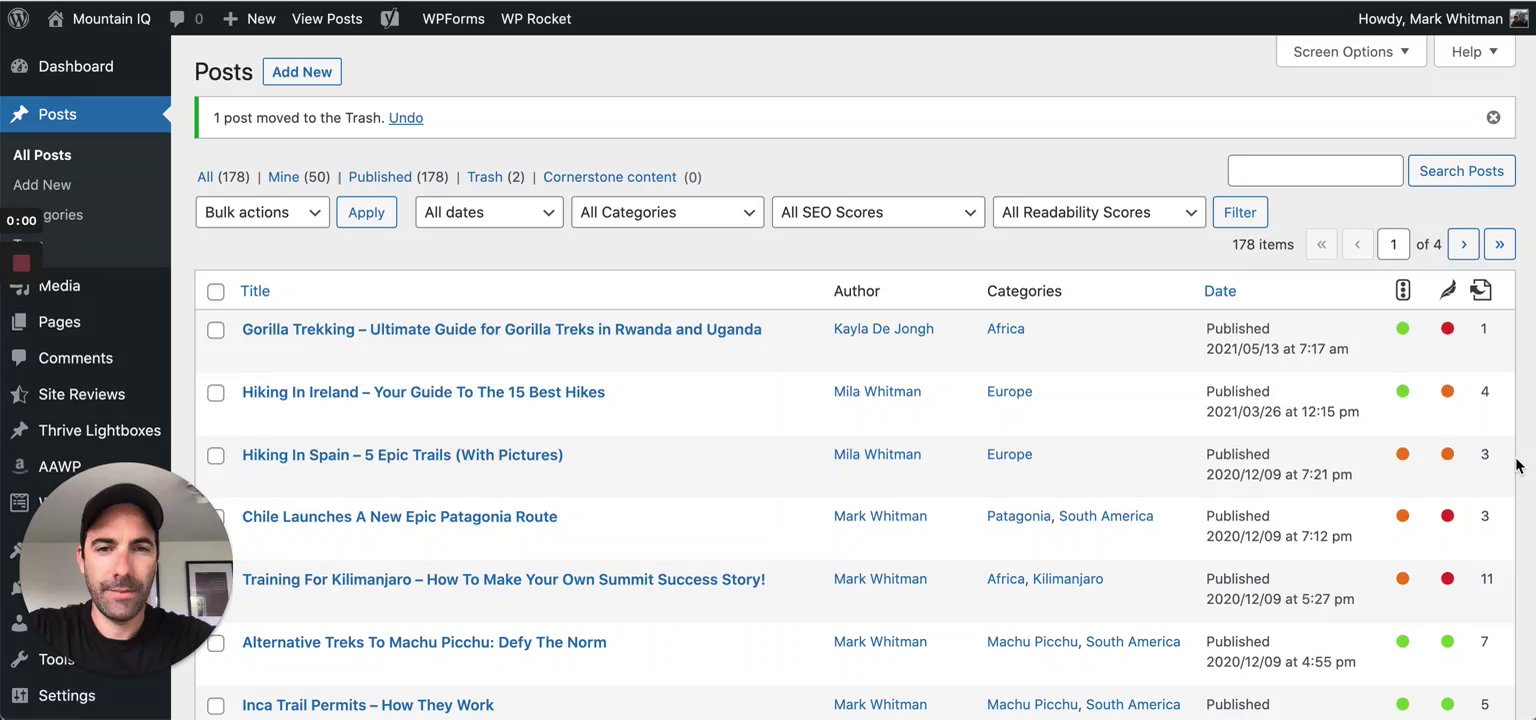
Task: Dismiss the trash notice with X icon
Action: pos(1493,118)
